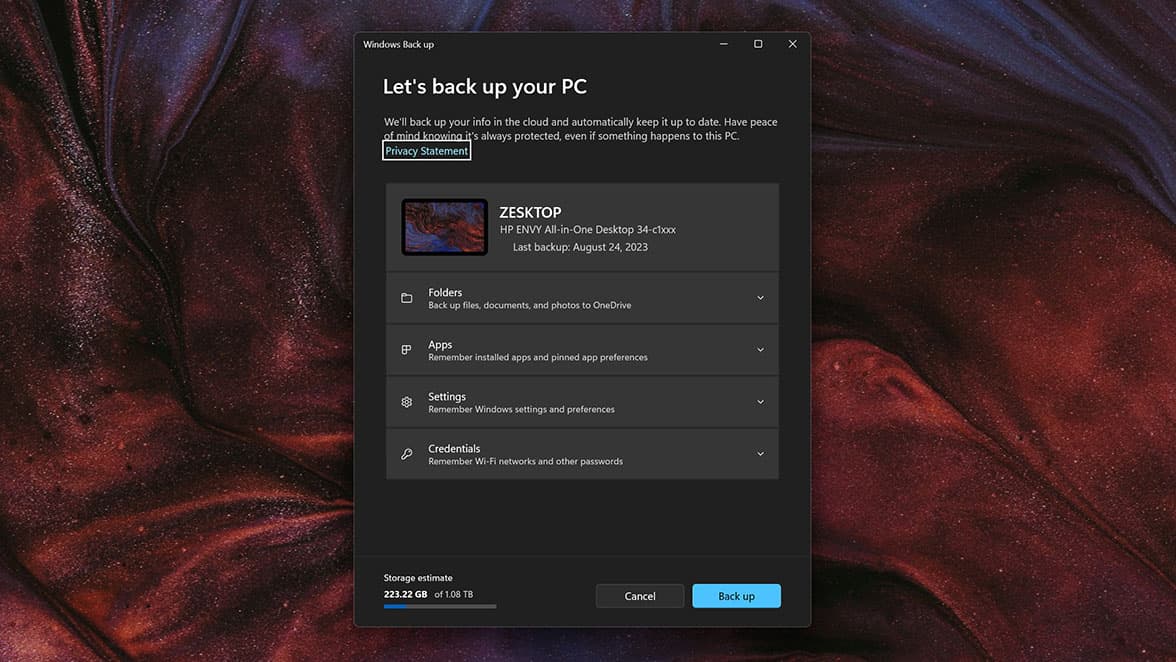Viewport: 1176px width, 662px height.
Task: Open the Privacy Statement link
Action: (x=426, y=150)
